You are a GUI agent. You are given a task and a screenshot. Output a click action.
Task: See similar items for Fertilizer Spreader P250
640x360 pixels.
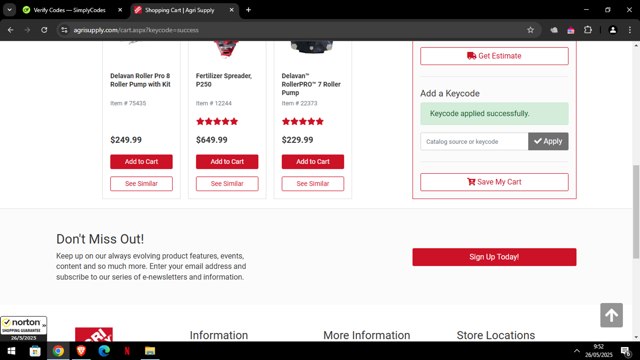pos(227,184)
